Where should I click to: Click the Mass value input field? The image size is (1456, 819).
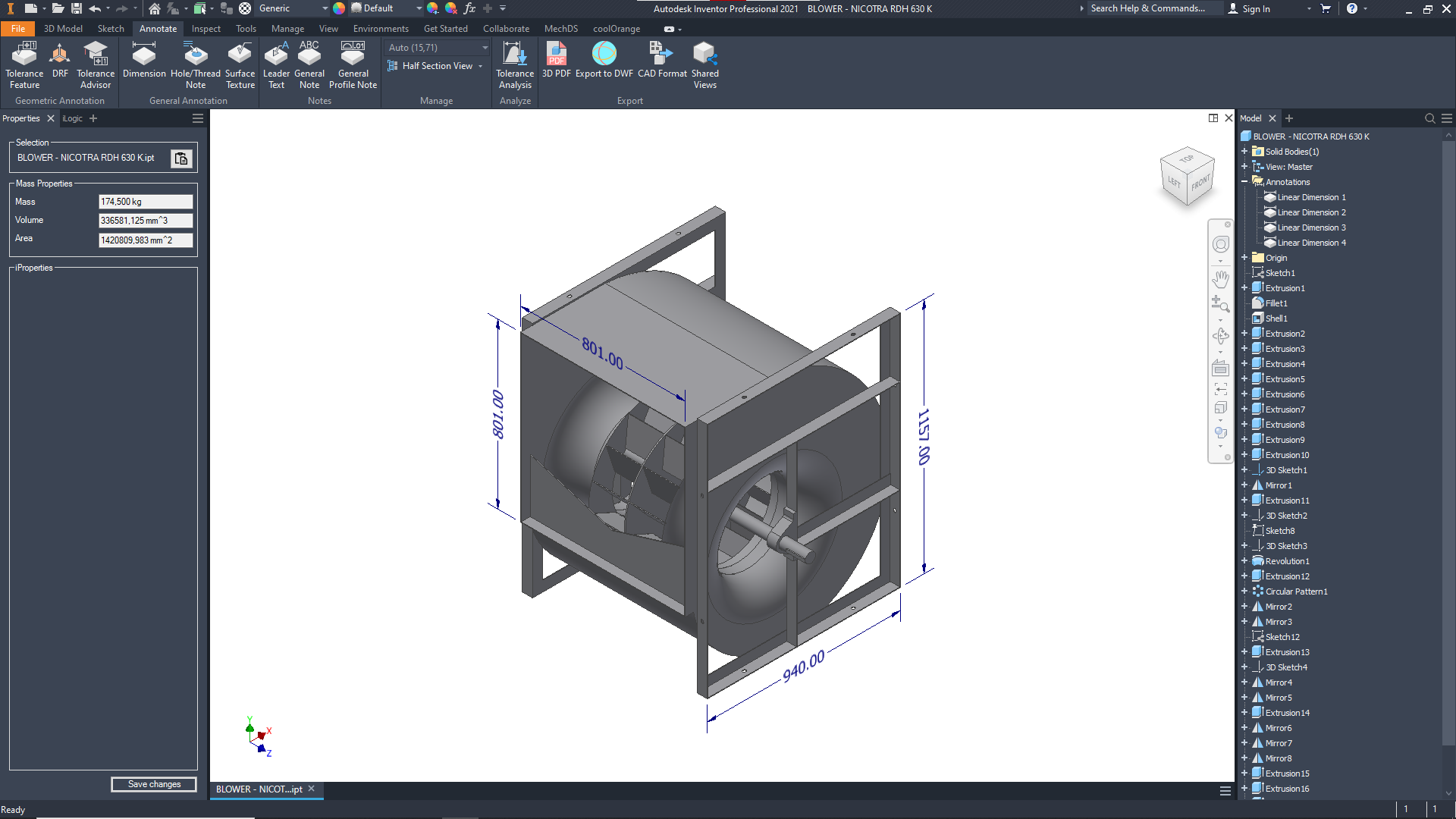pyautogui.click(x=146, y=202)
